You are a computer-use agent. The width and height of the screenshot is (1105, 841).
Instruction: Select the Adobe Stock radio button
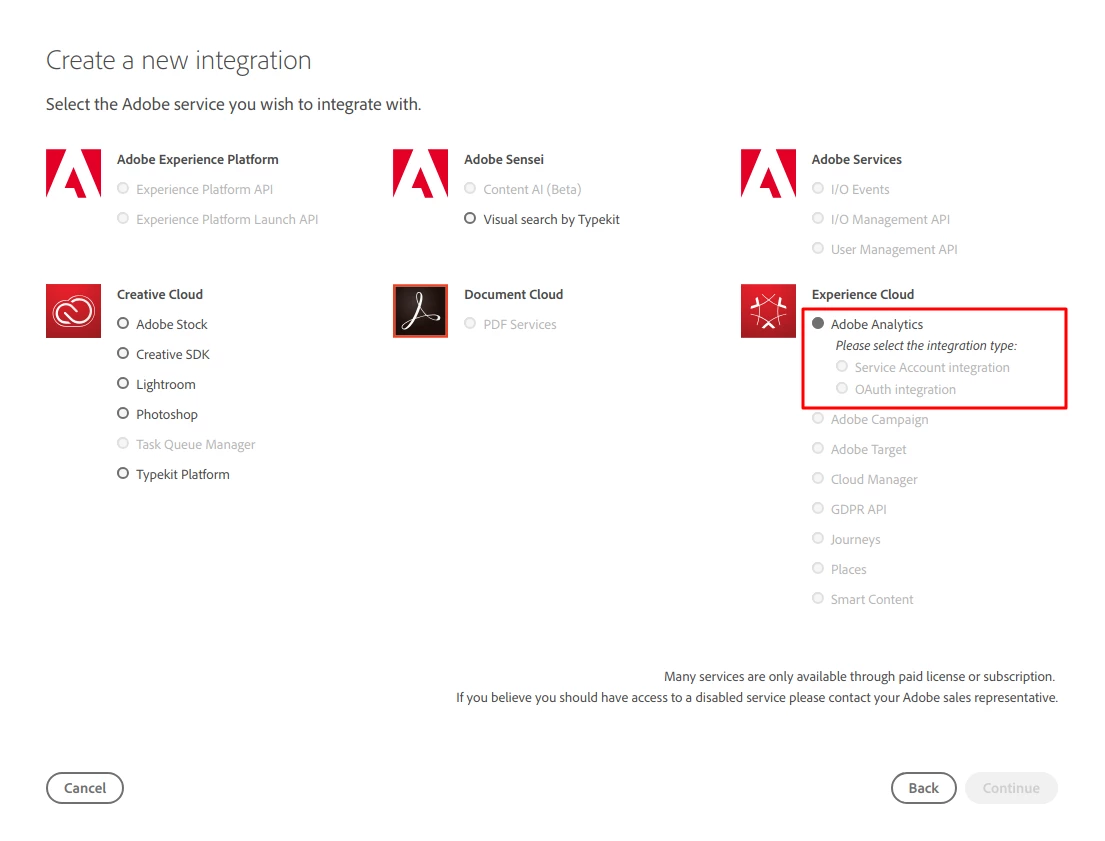click(x=123, y=324)
